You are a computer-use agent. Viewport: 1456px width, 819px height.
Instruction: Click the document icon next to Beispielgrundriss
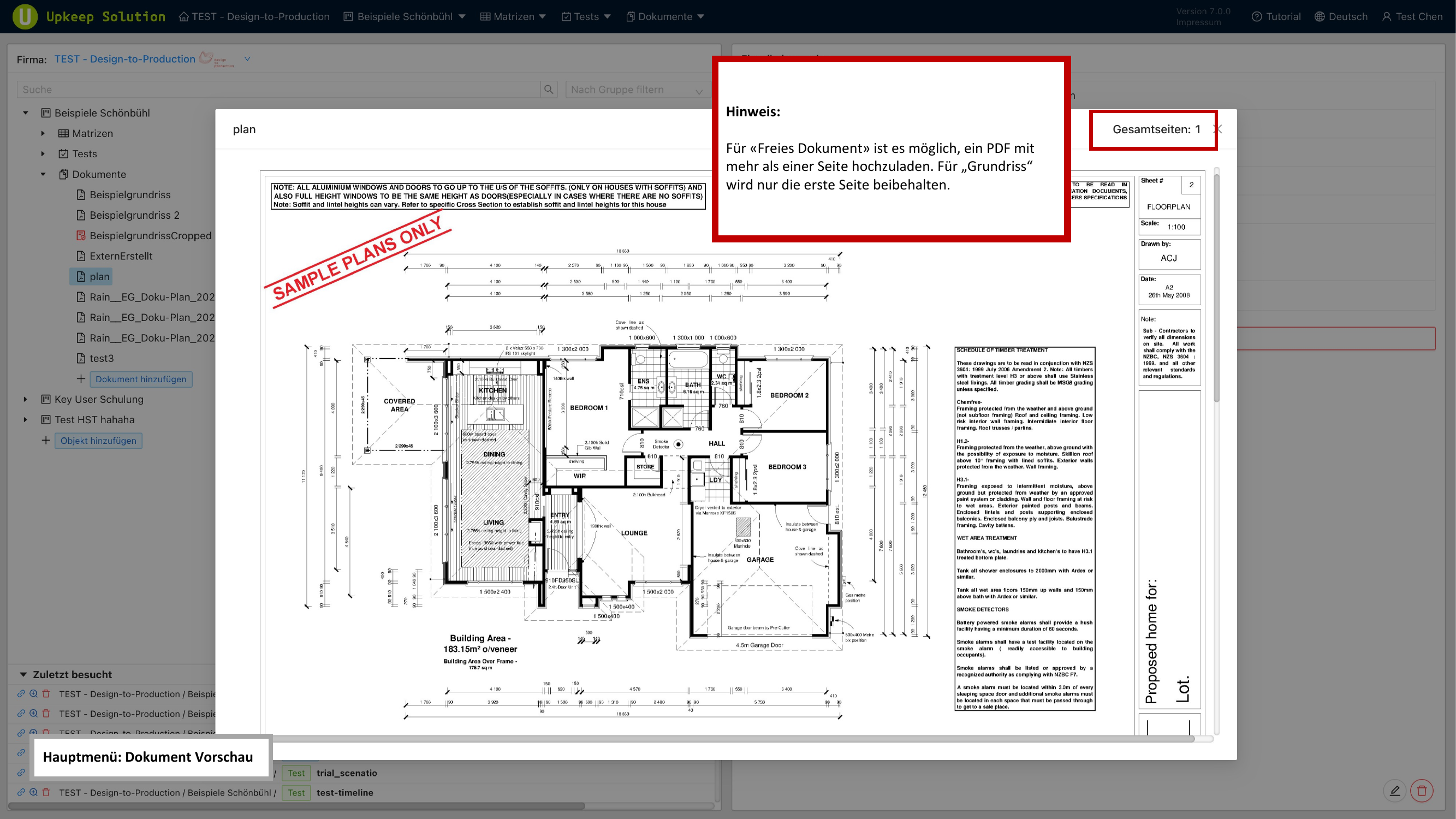(81, 194)
